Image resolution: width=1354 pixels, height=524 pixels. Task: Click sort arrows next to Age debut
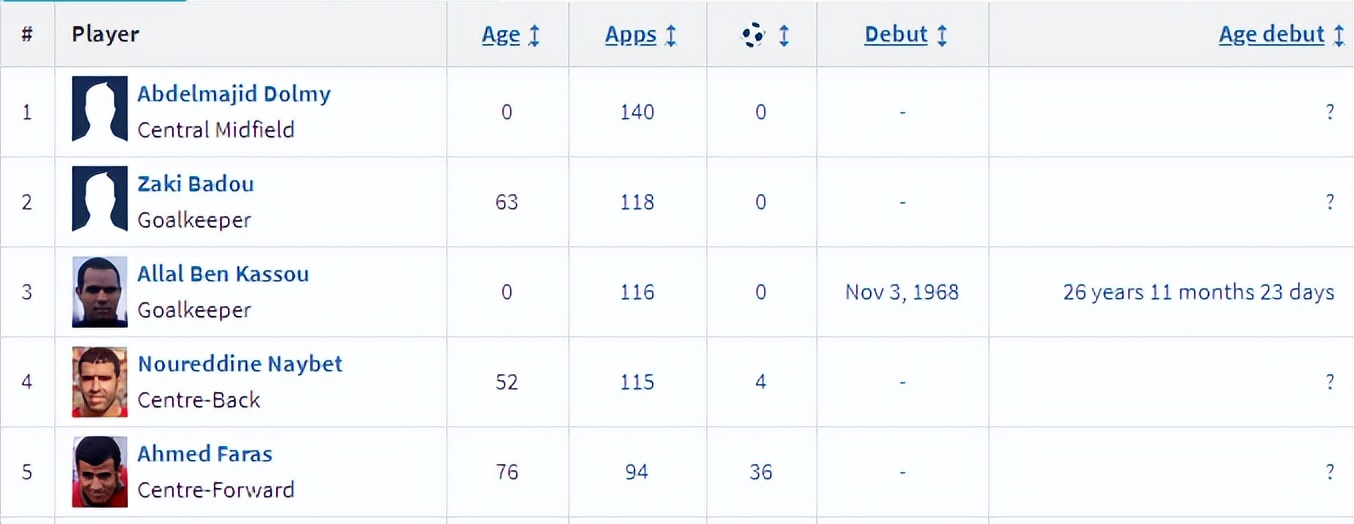coord(1339,35)
